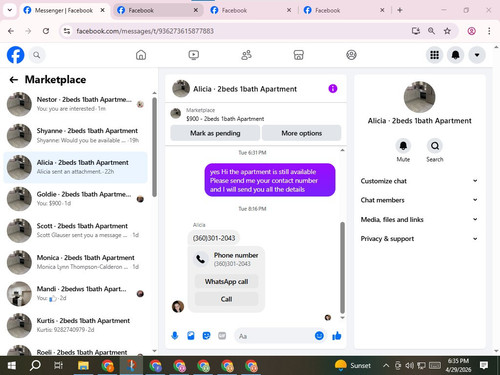Switch to the third Facebook tab
500x375 pixels.
click(x=251, y=10)
